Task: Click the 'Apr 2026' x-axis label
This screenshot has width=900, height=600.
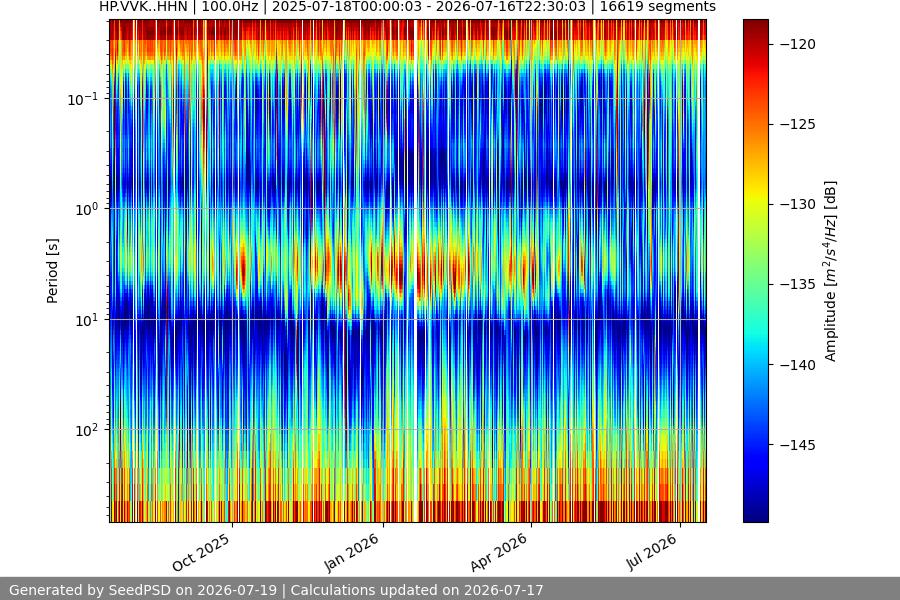Action: coord(499,552)
